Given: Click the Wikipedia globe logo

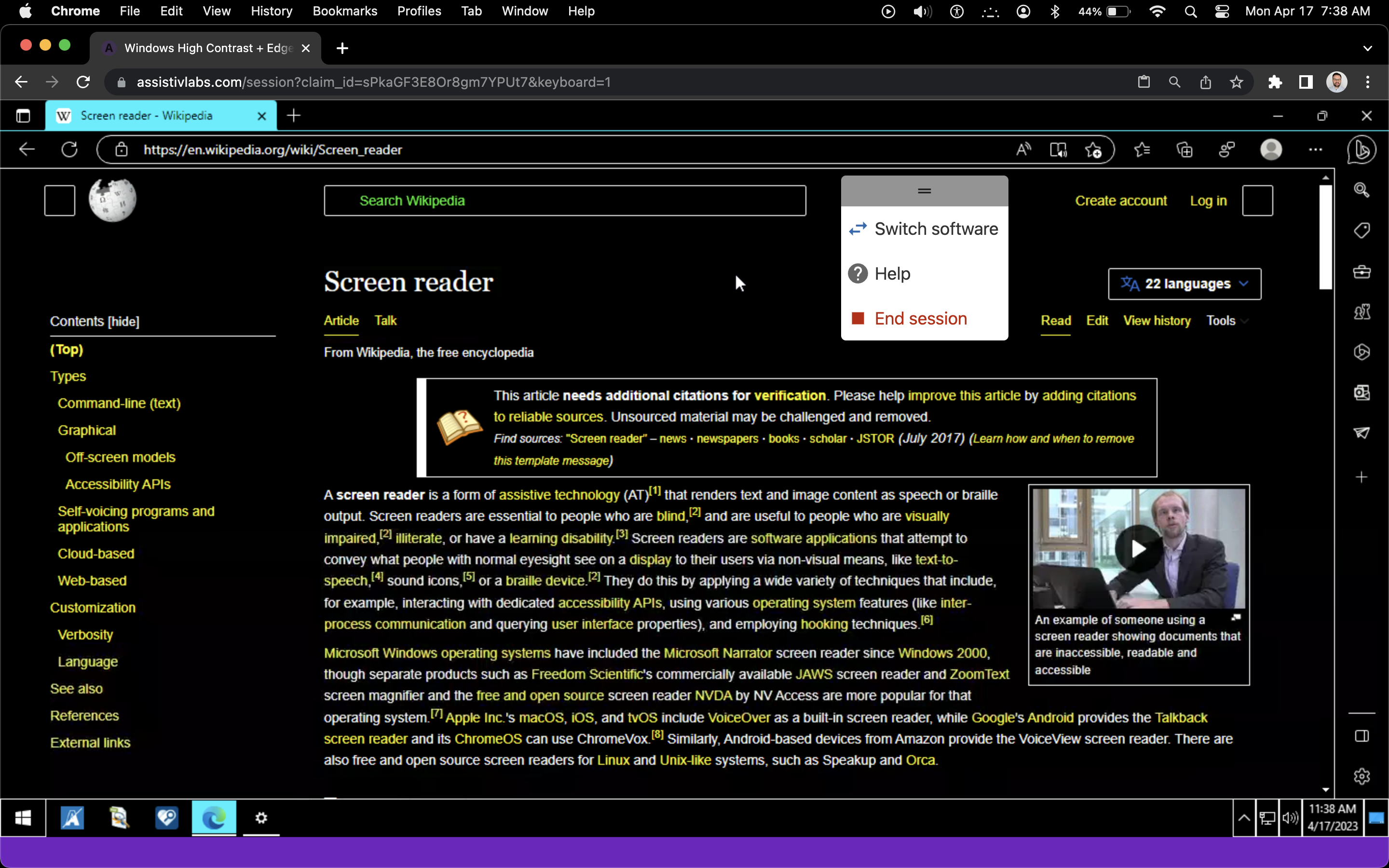Looking at the screenshot, I should click(x=112, y=200).
